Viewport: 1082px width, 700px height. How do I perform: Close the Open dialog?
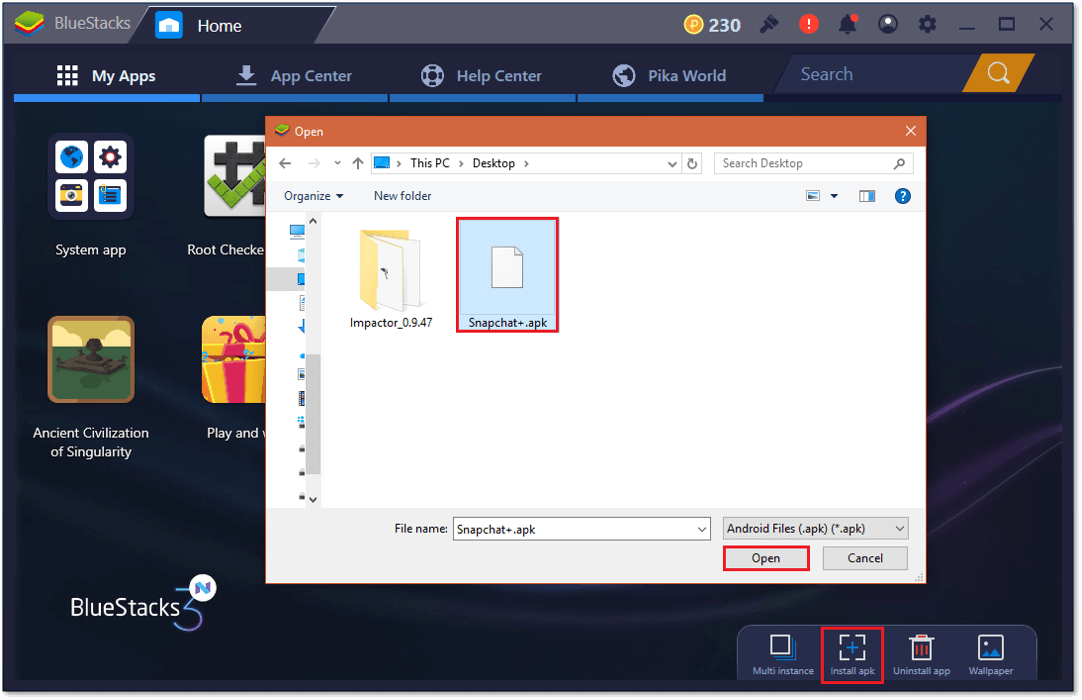click(x=910, y=131)
